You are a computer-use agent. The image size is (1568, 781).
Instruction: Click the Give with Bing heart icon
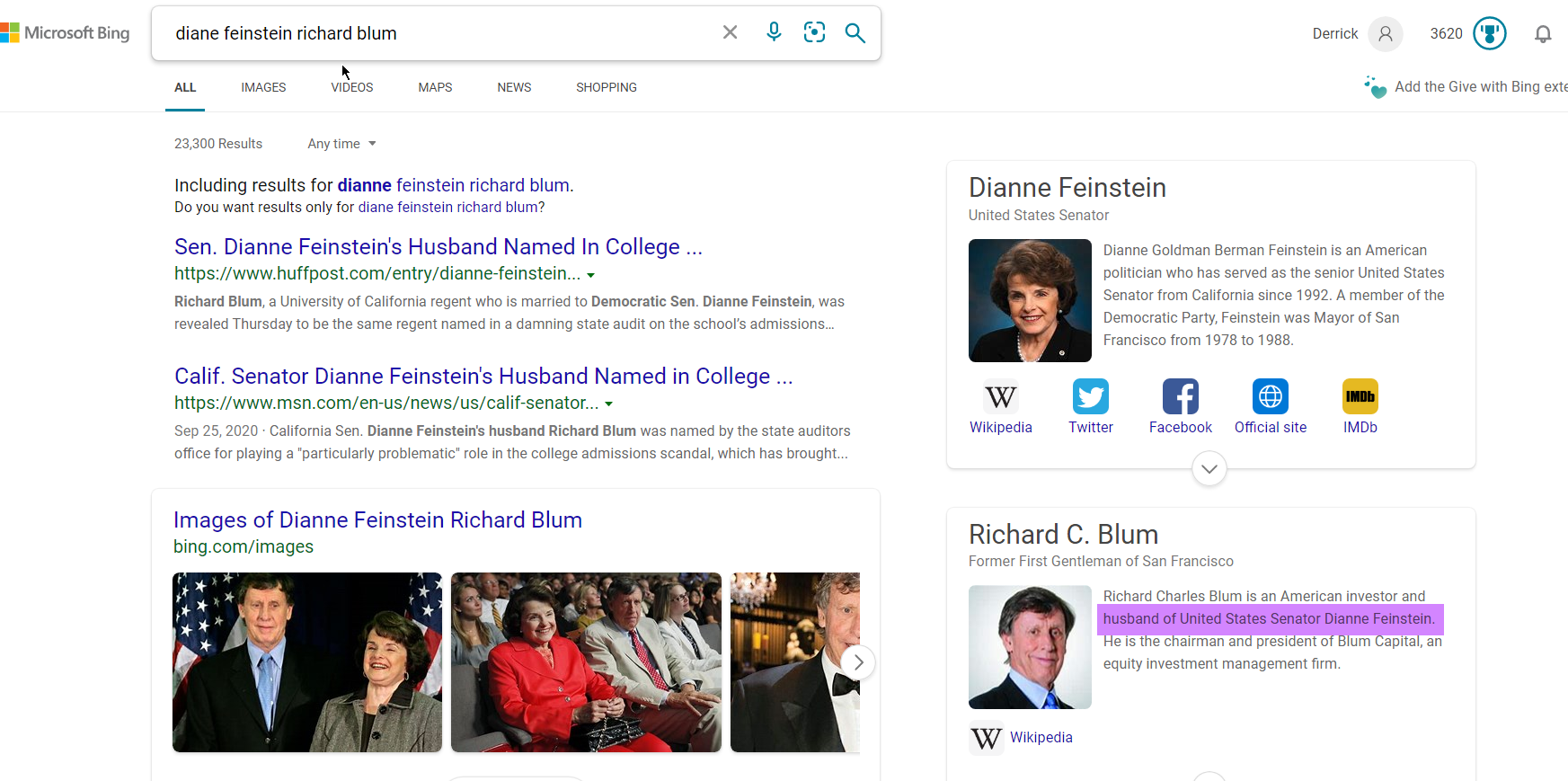[1375, 87]
